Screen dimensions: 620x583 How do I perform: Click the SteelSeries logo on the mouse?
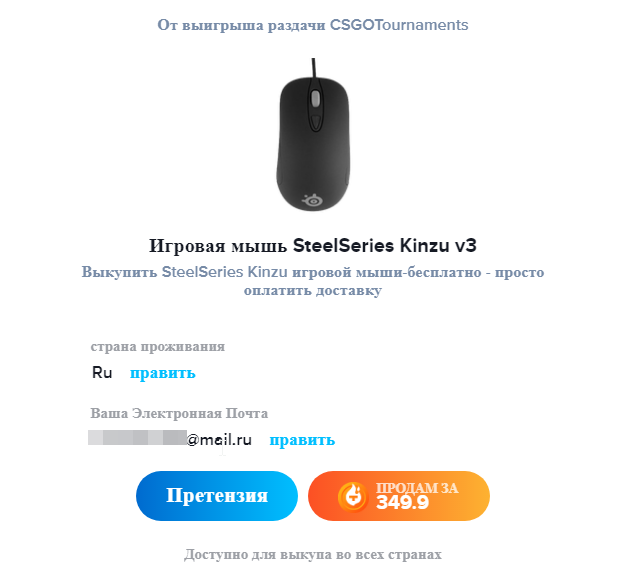312,200
